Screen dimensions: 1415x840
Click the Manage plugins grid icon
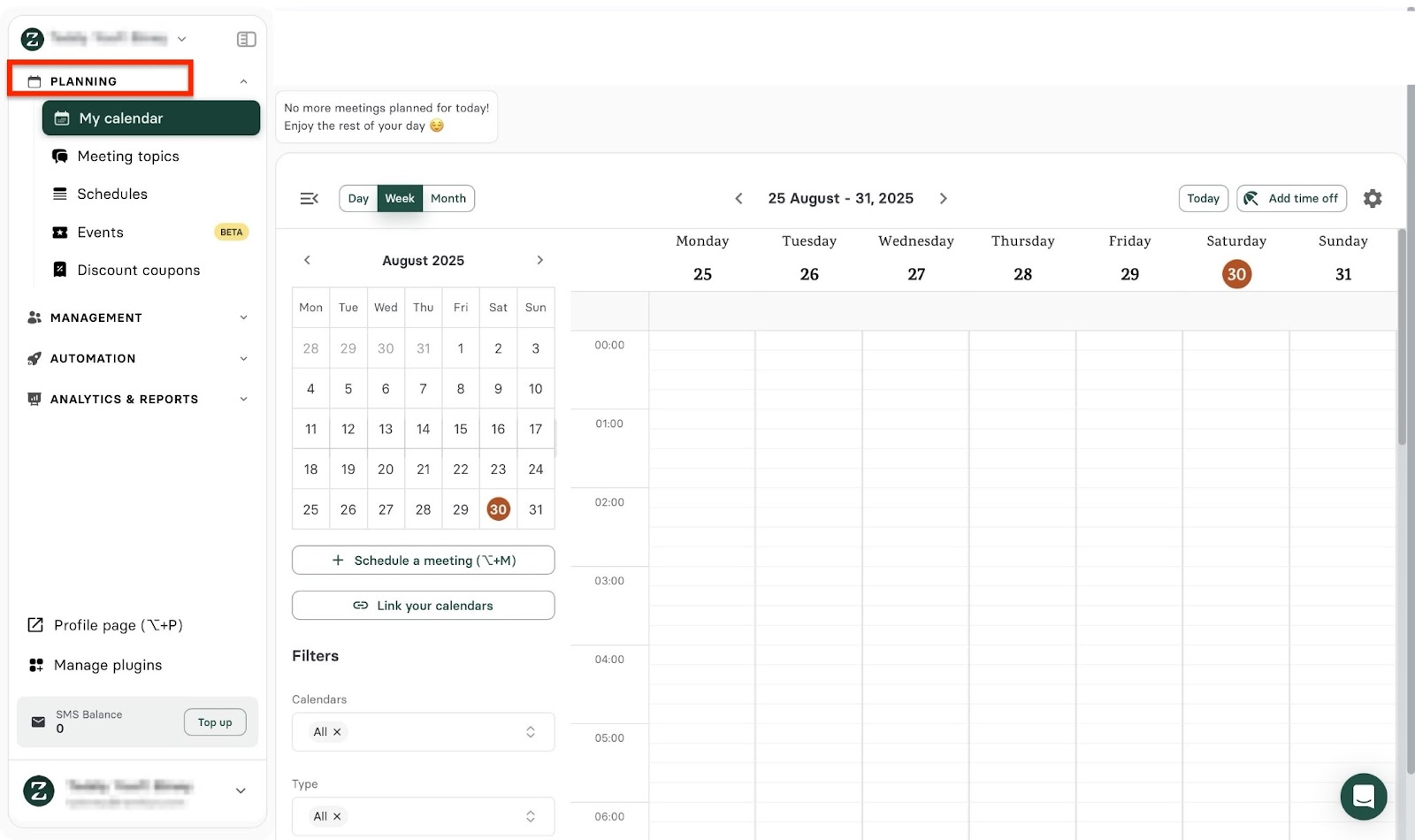(x=36, y=665)
